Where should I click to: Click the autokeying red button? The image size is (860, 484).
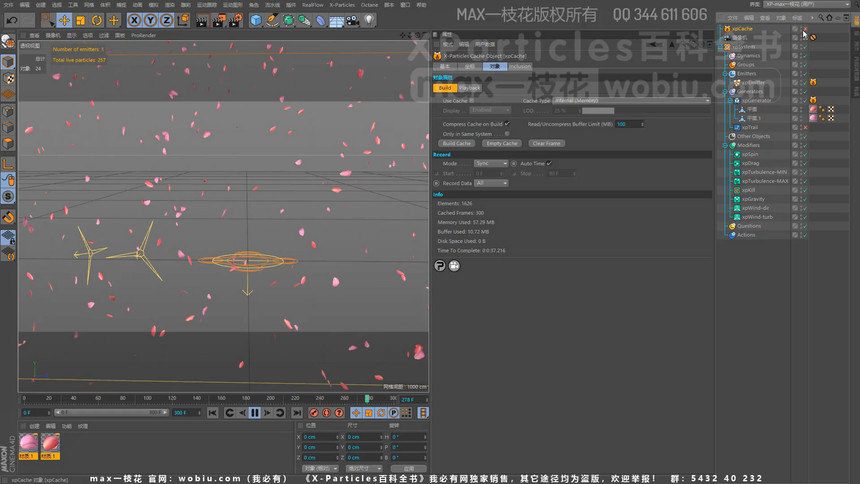pyautogui.click(x=326, y=413)
